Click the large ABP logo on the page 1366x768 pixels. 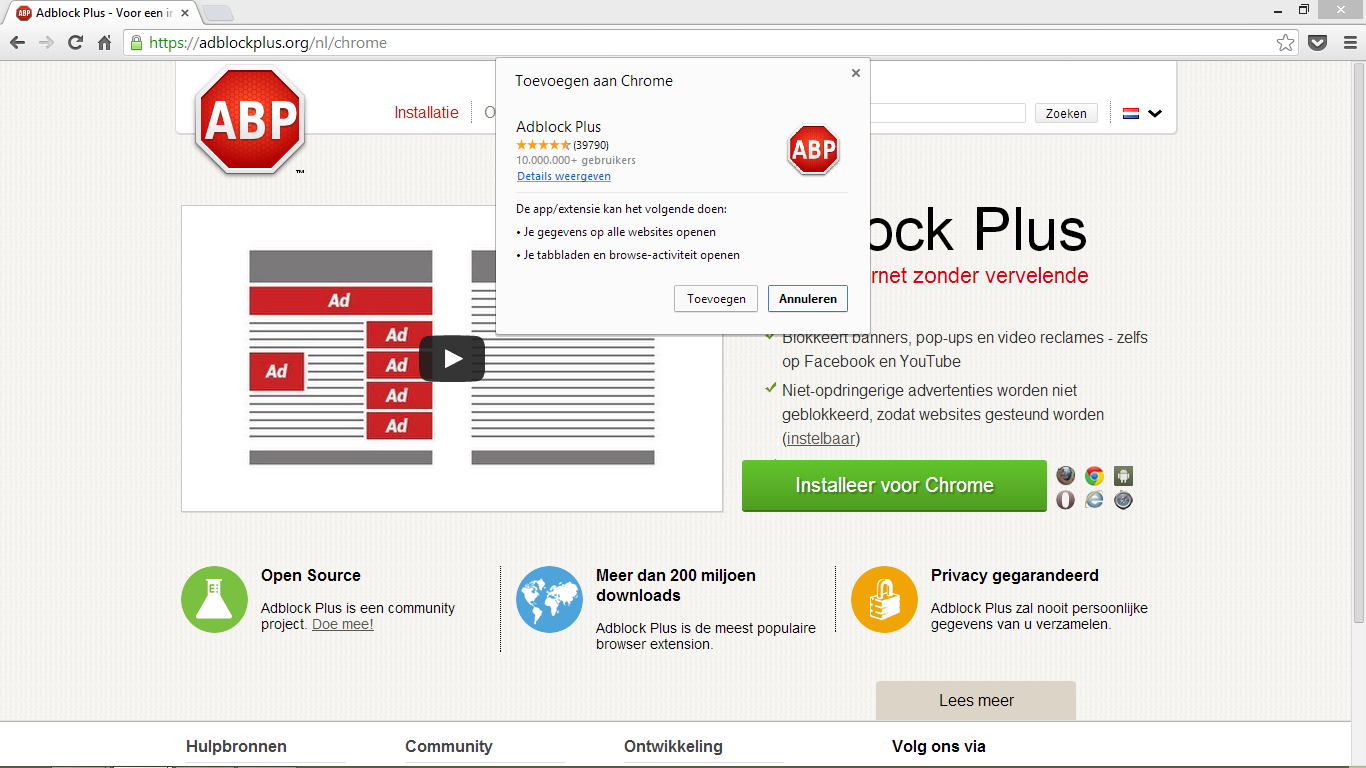click(x=249, y=120)
